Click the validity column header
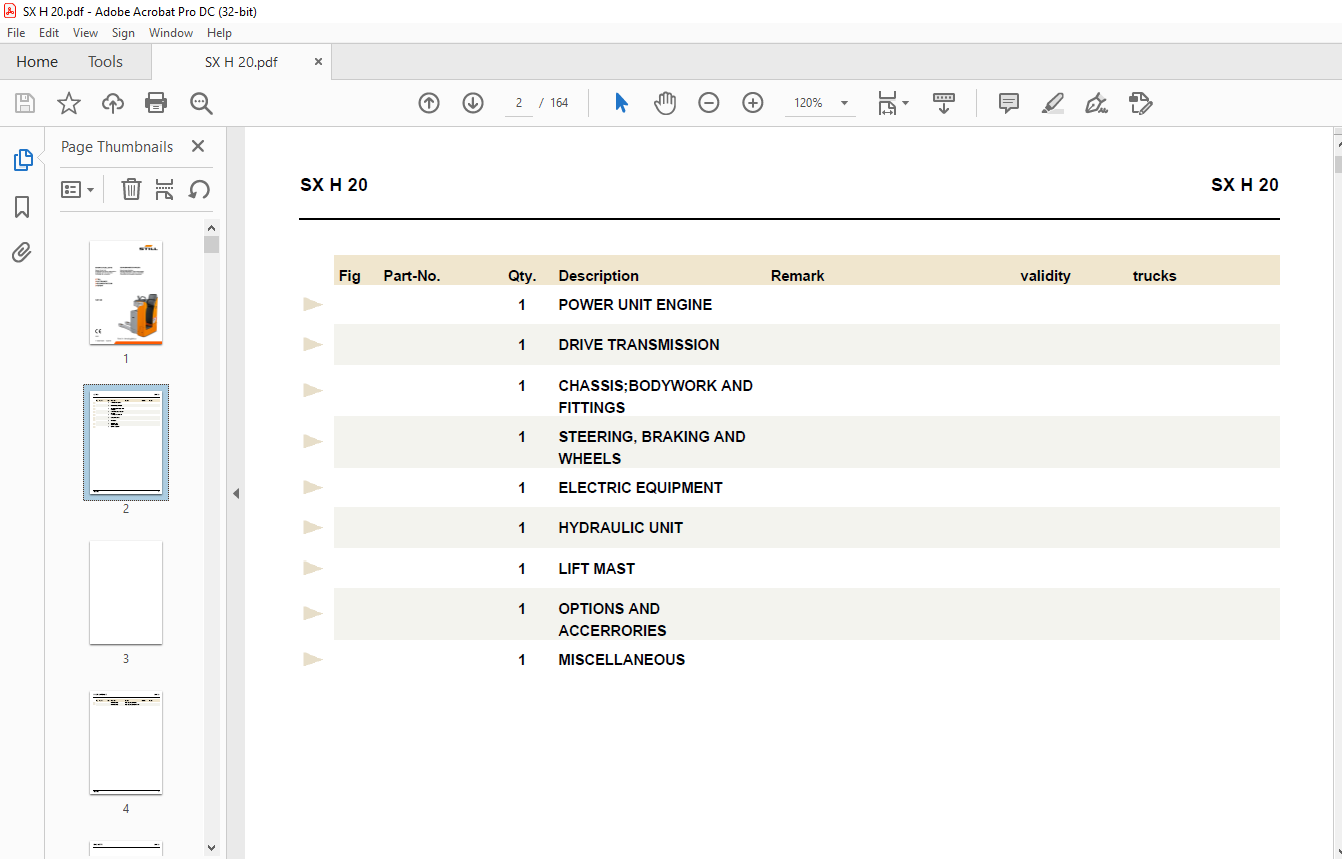Screen dimensions: 1342x859 point(1045,276)
